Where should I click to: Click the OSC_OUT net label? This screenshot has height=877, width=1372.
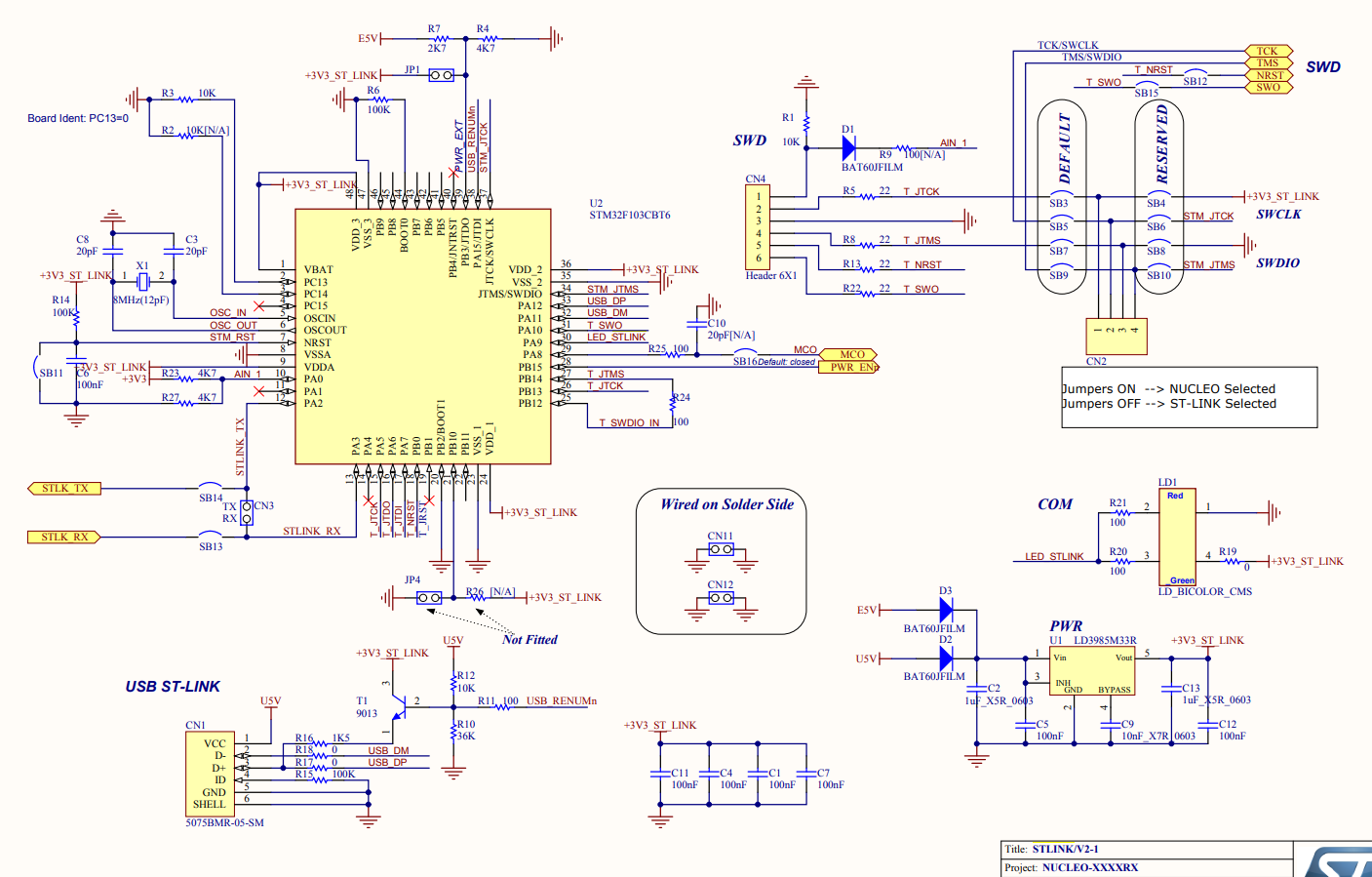click(x=233, y=326)
